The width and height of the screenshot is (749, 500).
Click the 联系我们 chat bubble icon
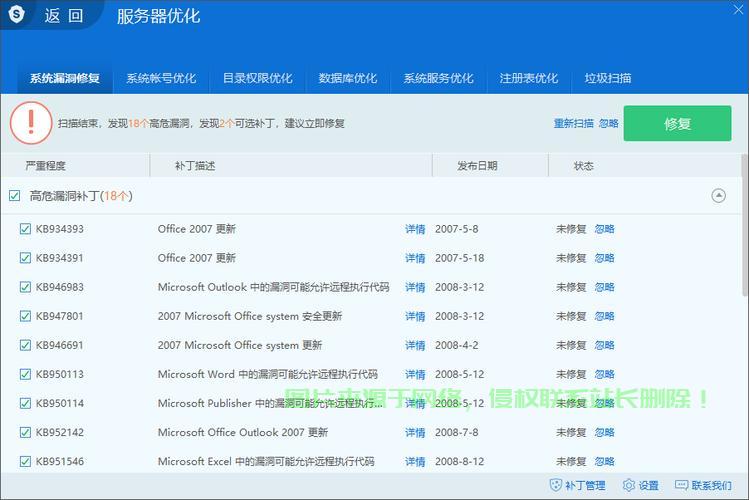click(x=682, y=485)
